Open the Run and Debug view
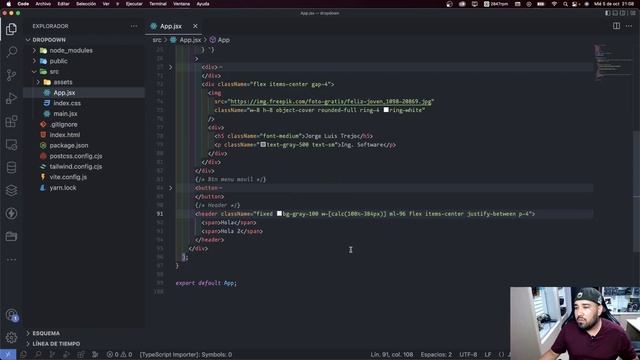 11,98
